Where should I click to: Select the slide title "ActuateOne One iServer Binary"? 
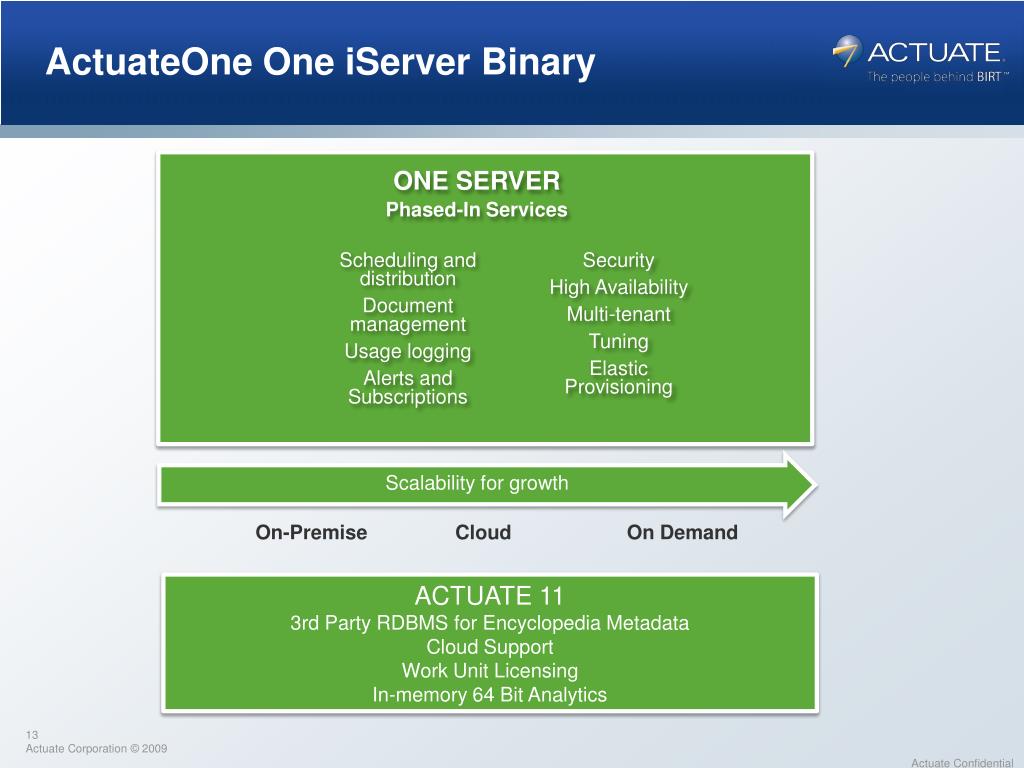(320, 62)
